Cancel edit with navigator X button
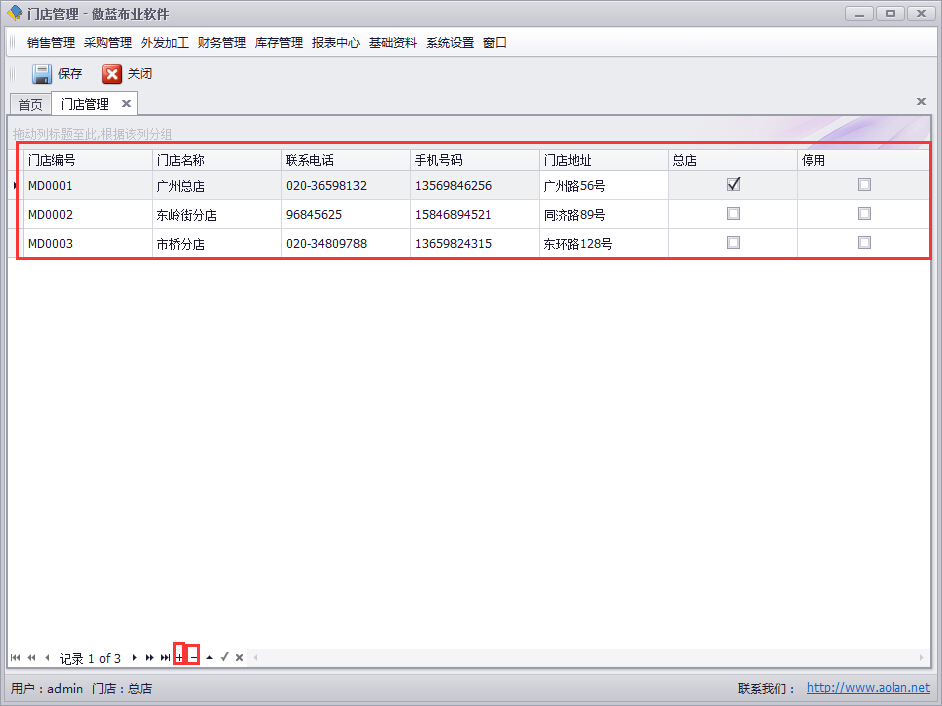 (x=240, y=657)
